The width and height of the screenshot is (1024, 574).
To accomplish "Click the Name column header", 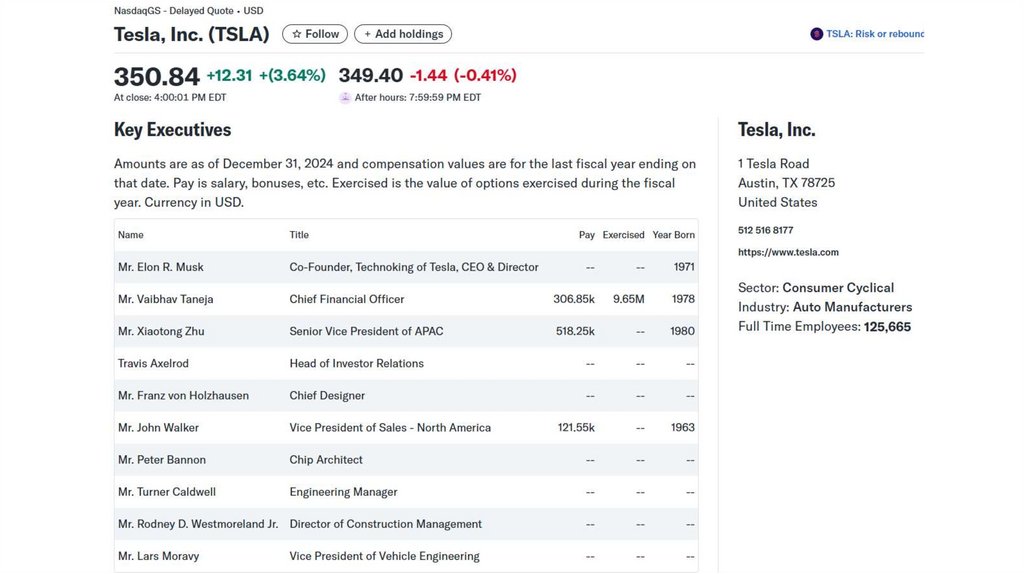I will 131,235.
